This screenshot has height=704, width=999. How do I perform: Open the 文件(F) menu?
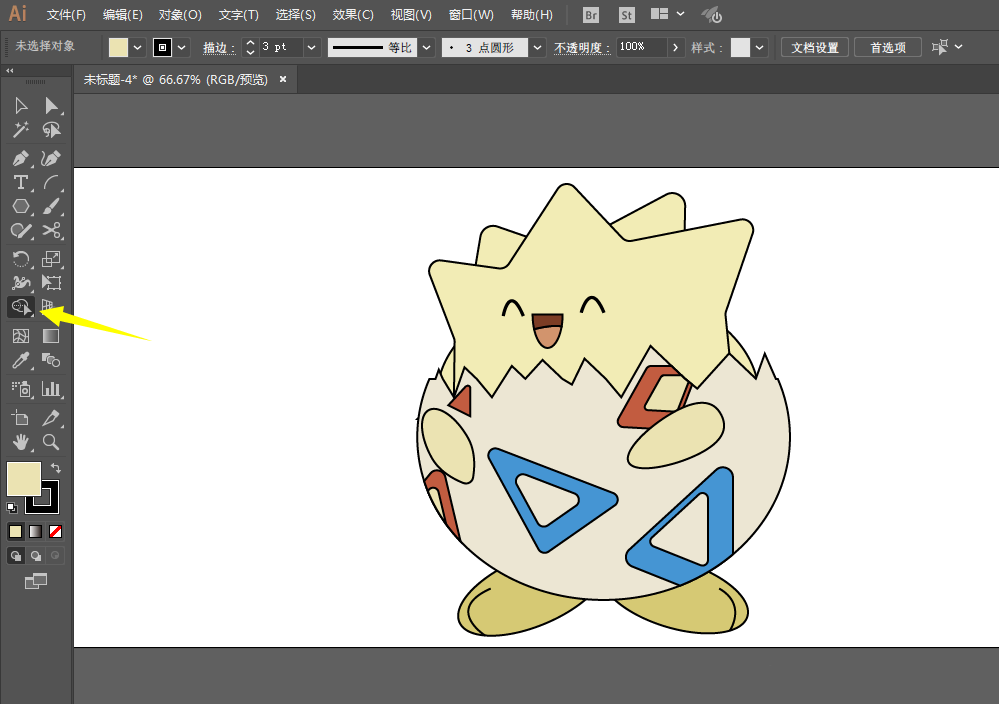(66, 15)
